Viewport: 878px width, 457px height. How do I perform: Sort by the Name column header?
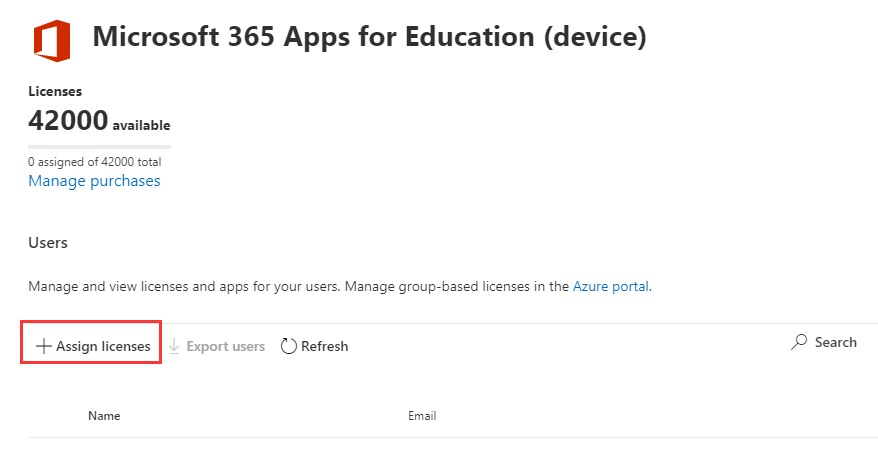point(104,416)
